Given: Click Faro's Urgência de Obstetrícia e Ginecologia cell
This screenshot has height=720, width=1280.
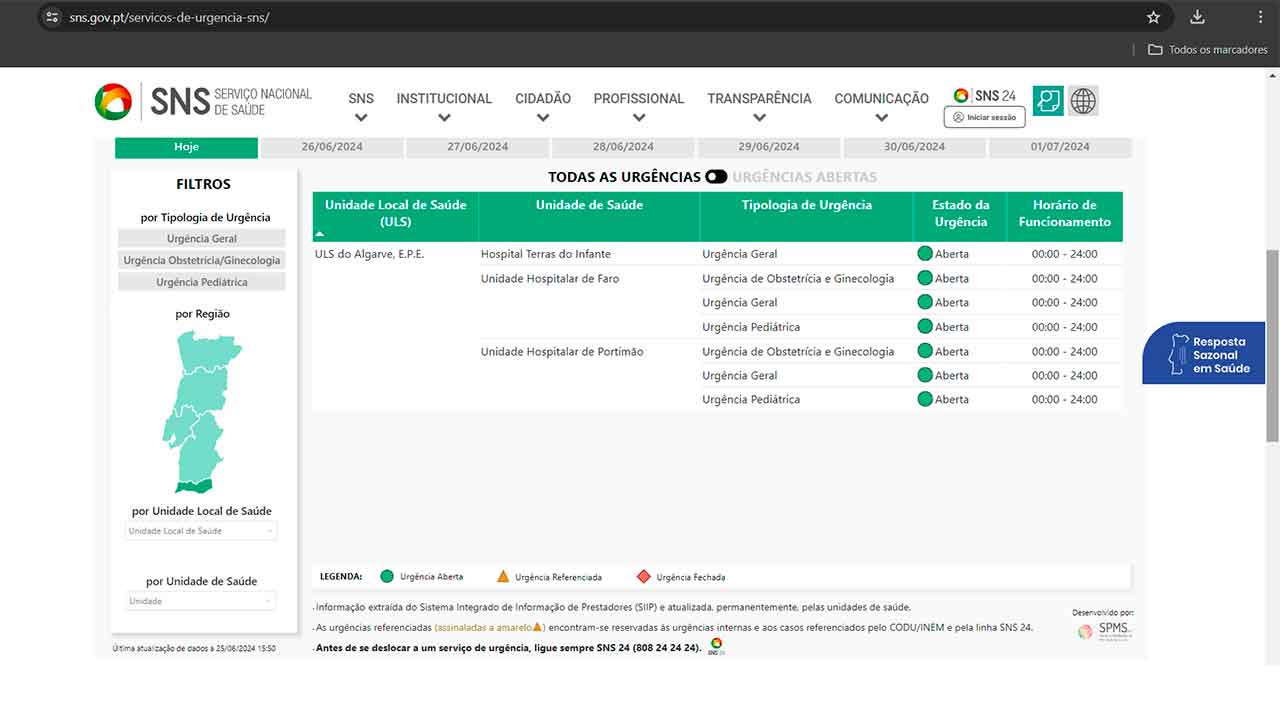Looking at the screenshot, I should [798, 279].
